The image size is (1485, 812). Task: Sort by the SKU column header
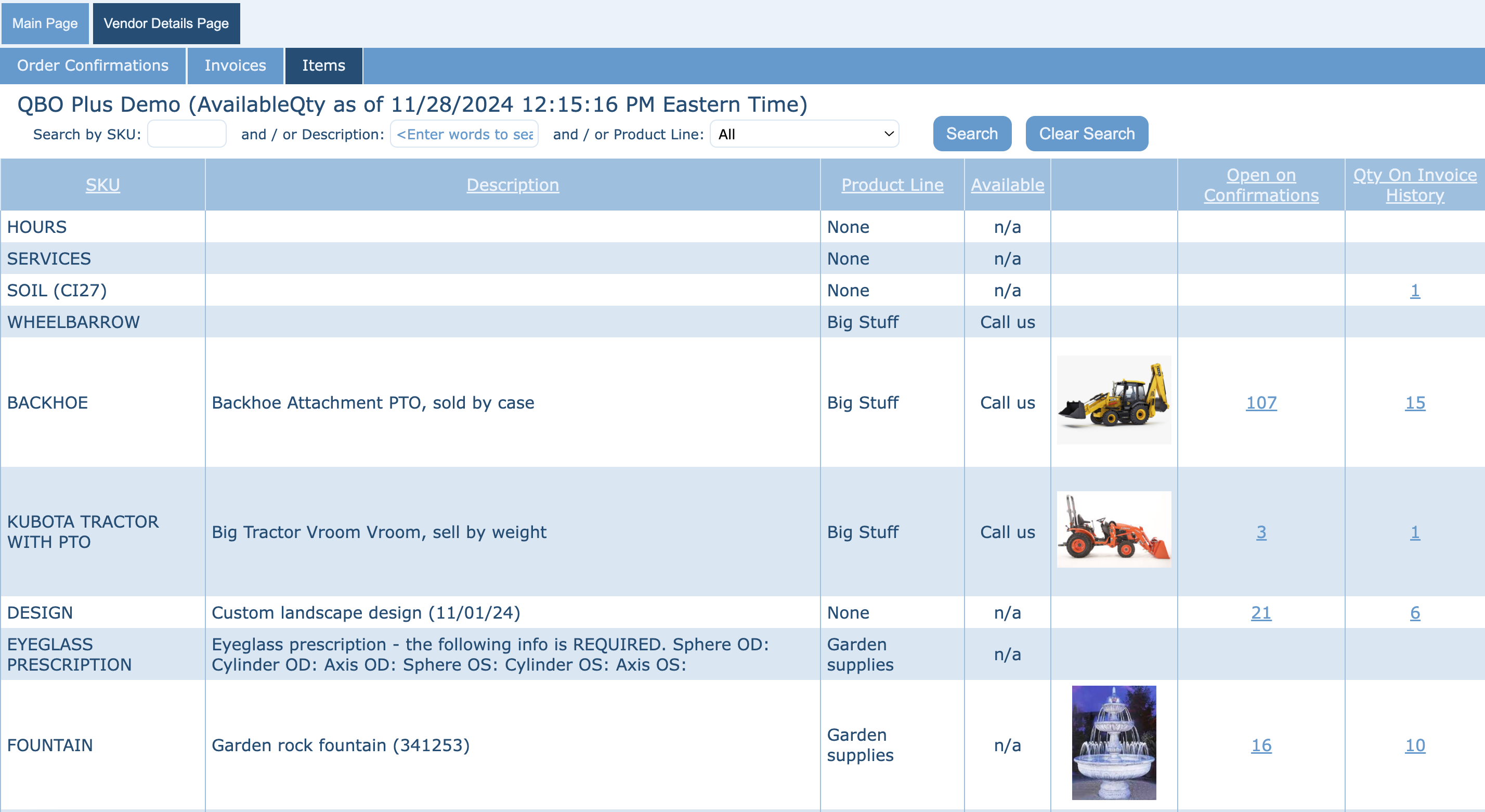(x=102, y=185)
